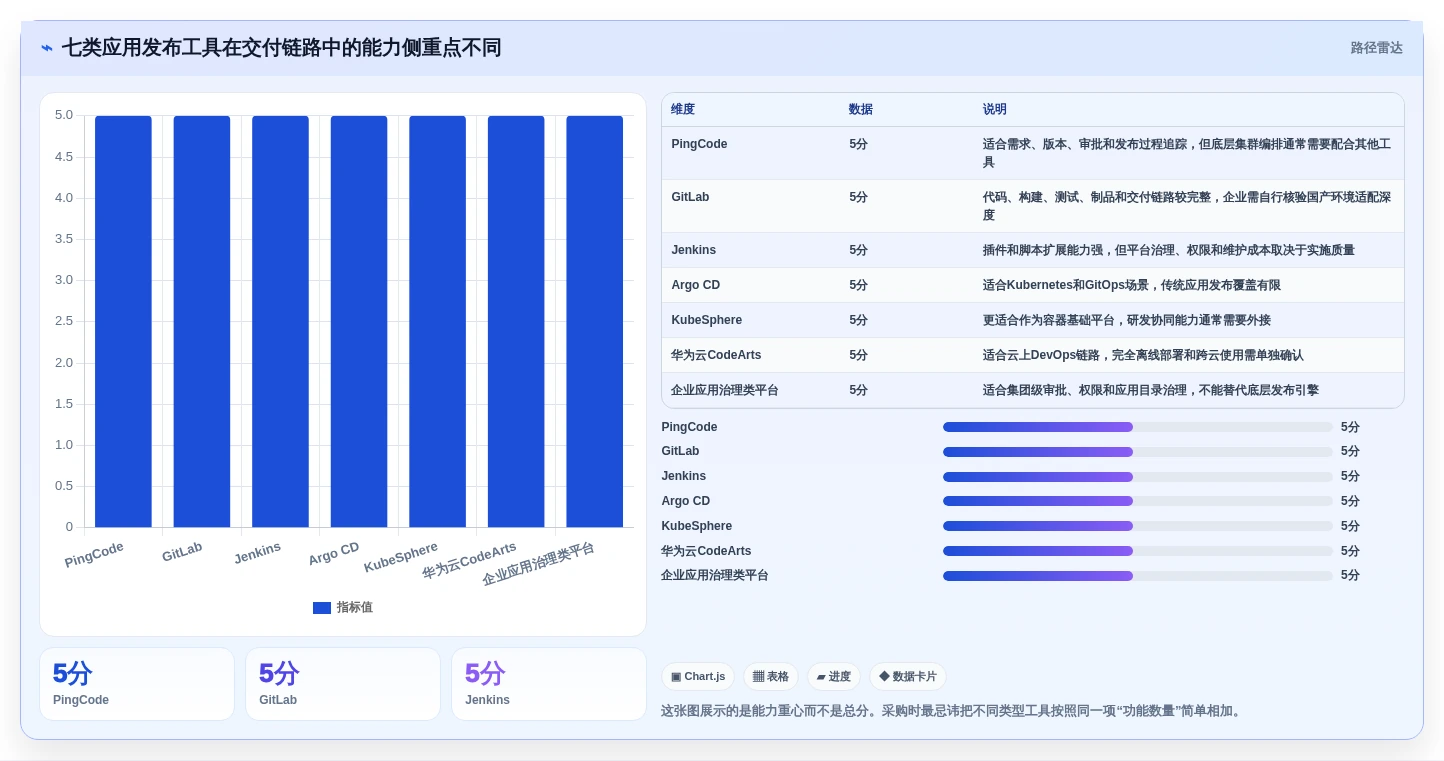Click the Argo CD progress bar
This screenshot has width=1444, height=761.
click(1137, 501)
